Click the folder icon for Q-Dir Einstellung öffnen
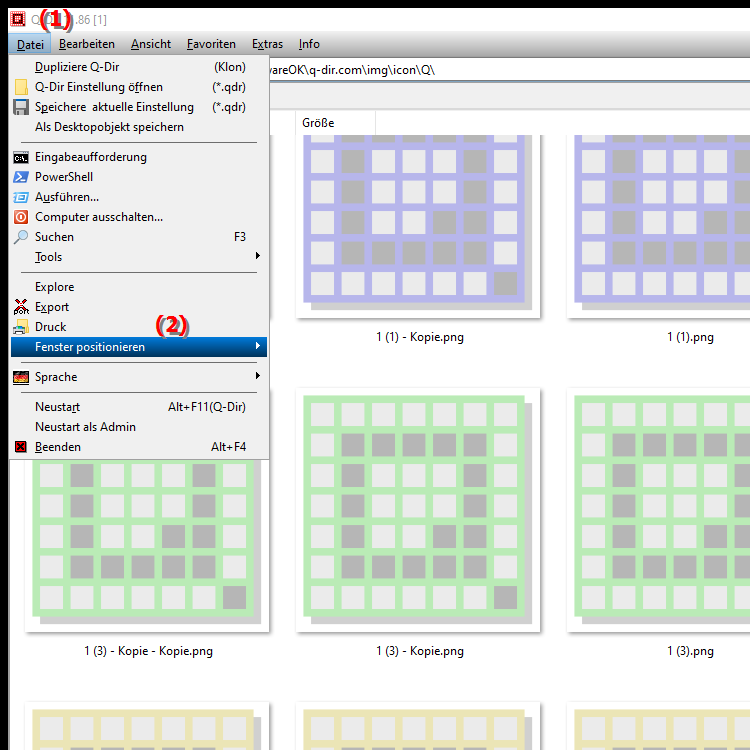The width and height of the screenshot is (750, 750). click(21, 87)
